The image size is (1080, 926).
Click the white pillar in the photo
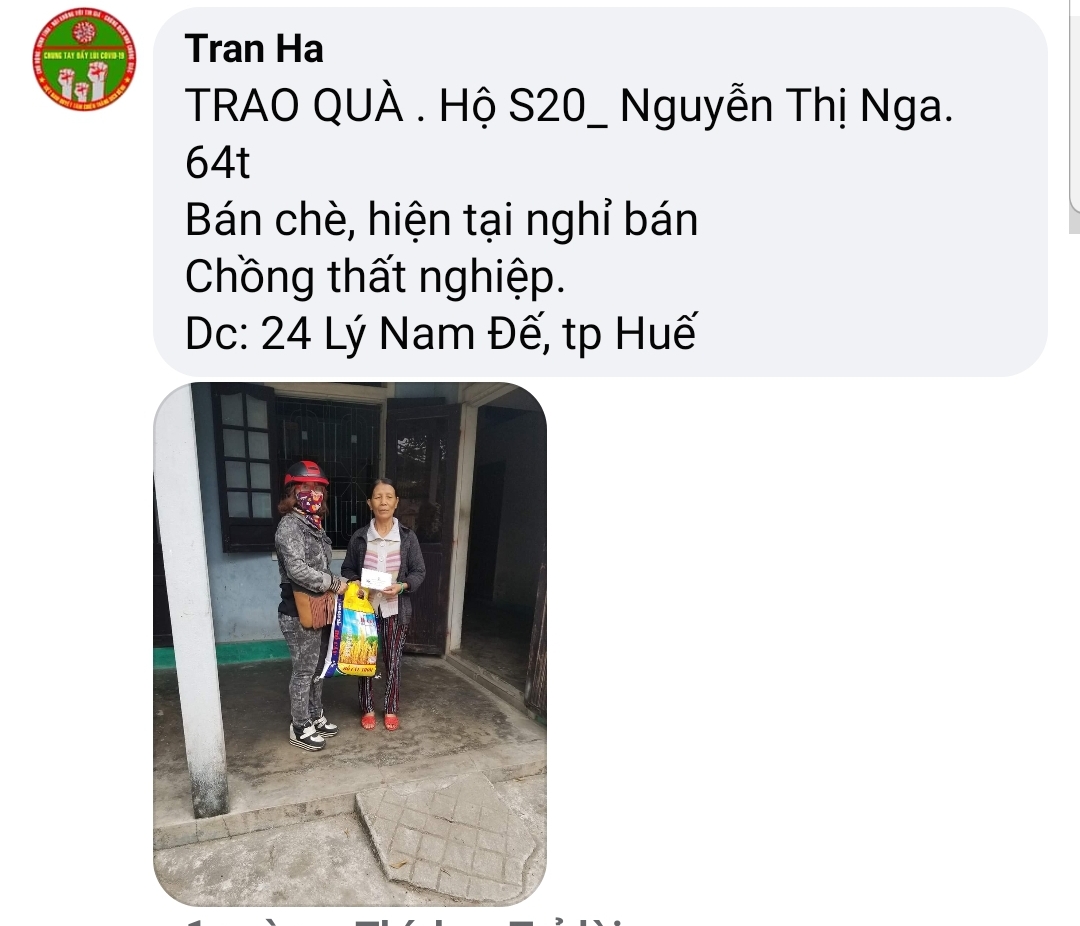pyautogui.click(x=189, y=599)
